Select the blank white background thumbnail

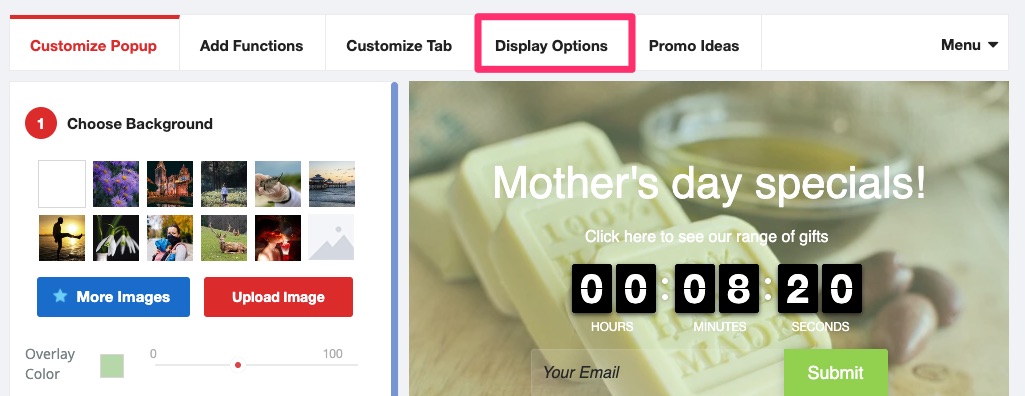coord(61,184)
